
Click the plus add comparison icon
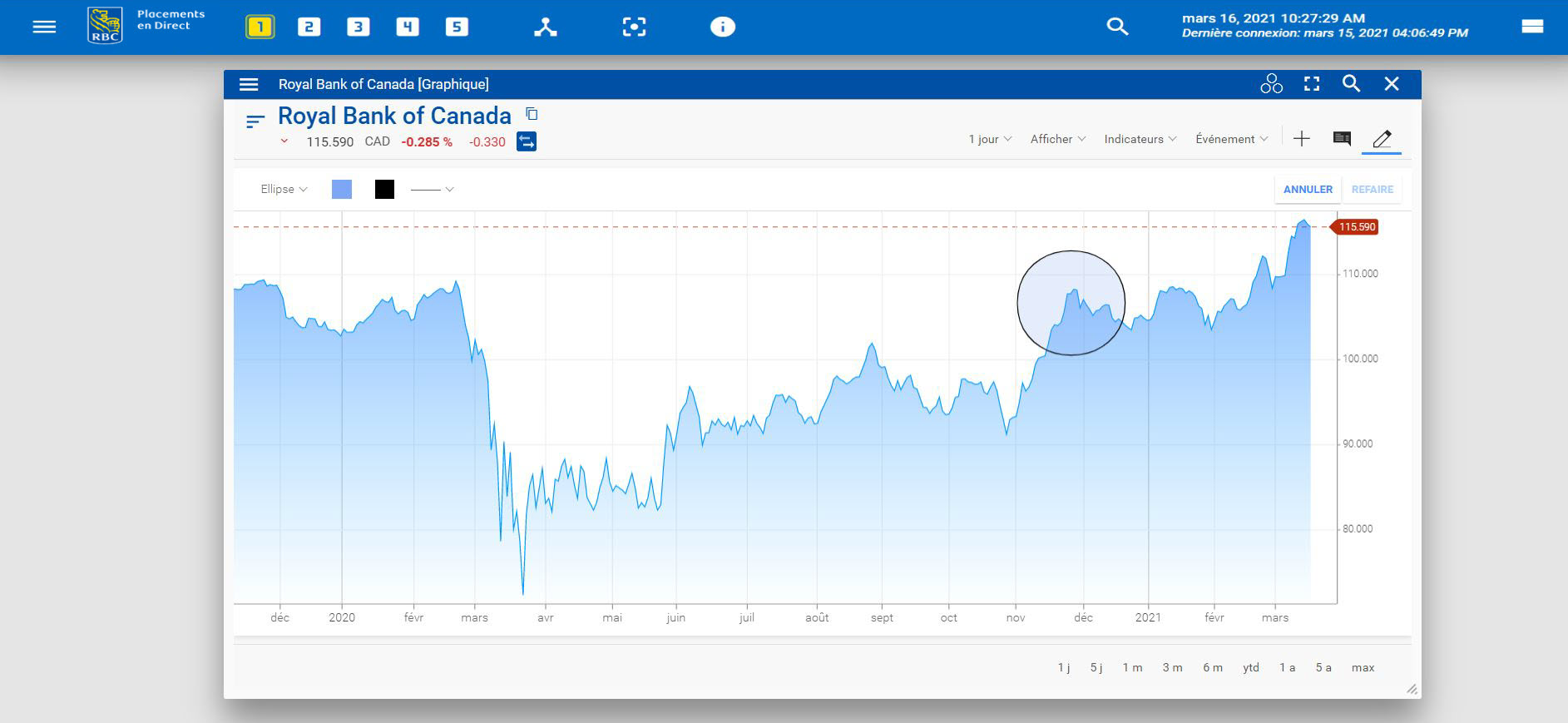1302,139
